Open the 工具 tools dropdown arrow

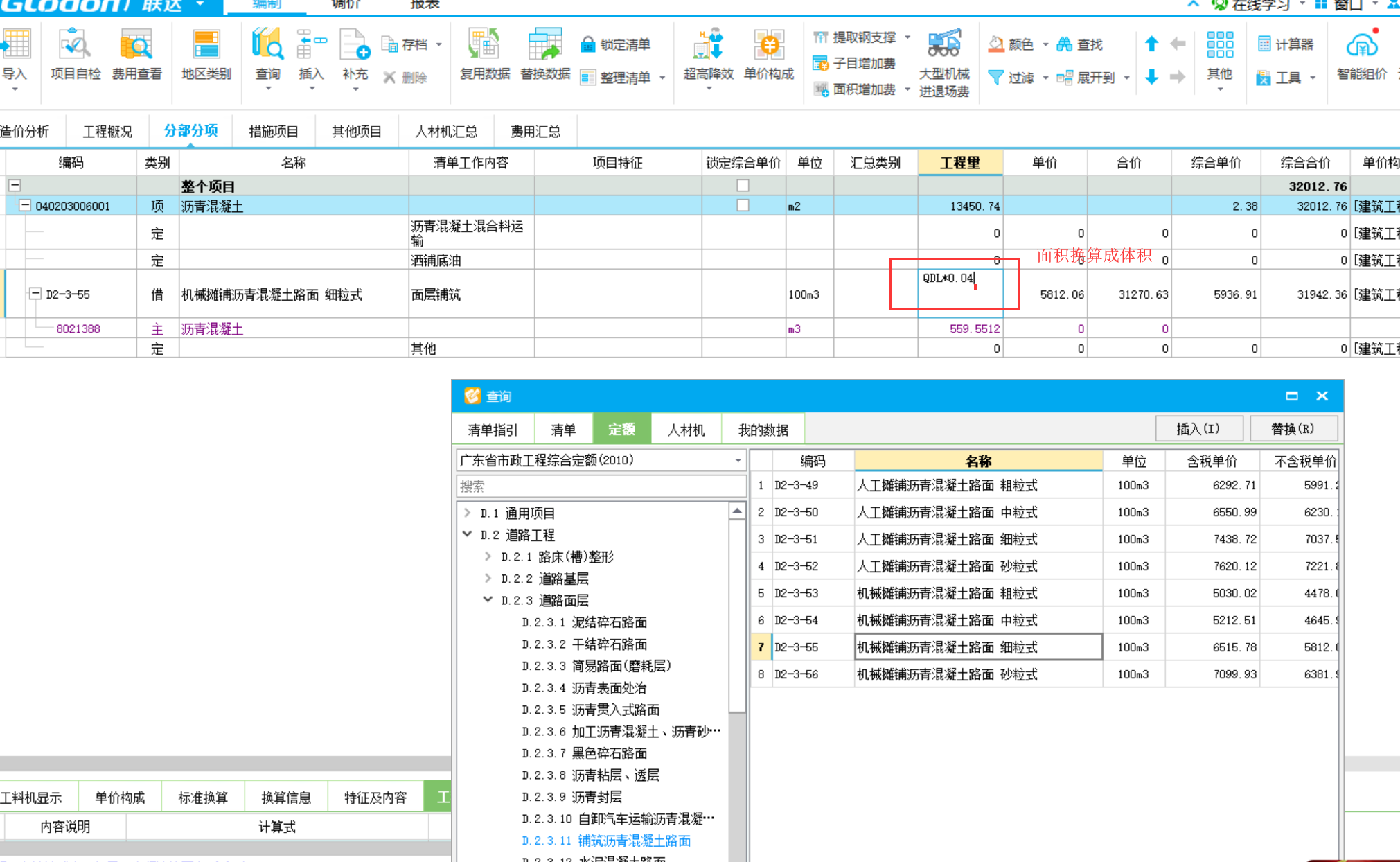click(1313, 78)
